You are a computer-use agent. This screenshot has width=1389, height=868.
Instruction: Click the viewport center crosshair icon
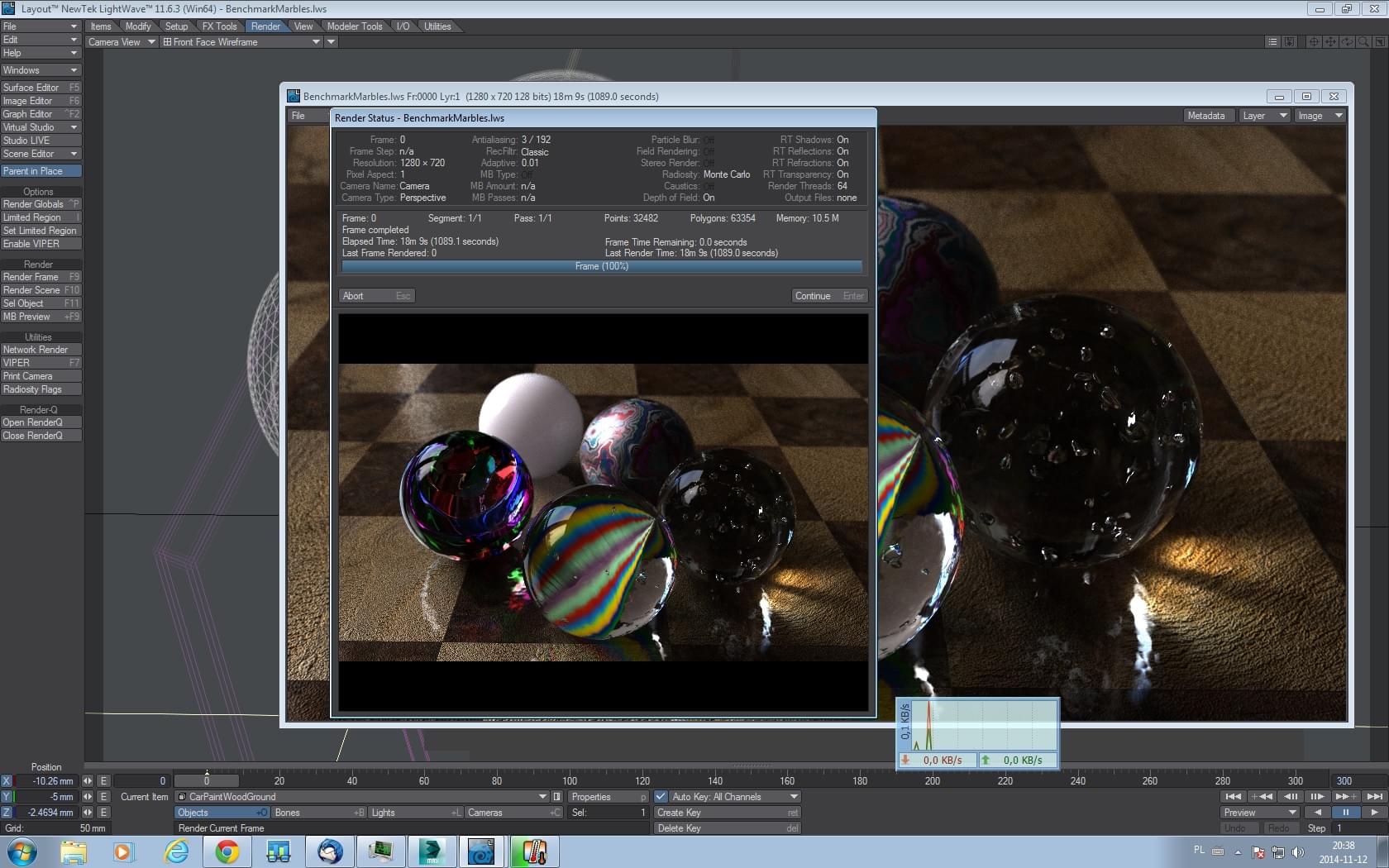pyautogui.click(x=1314, y=42)
